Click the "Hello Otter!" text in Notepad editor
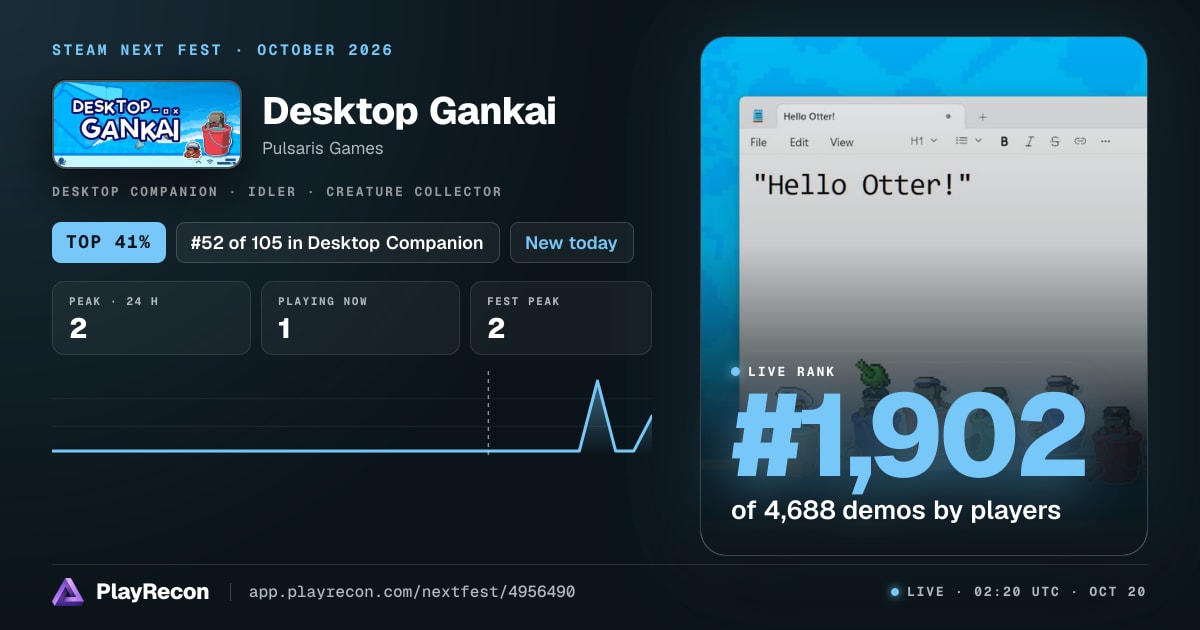 click(x=862, y=185)
